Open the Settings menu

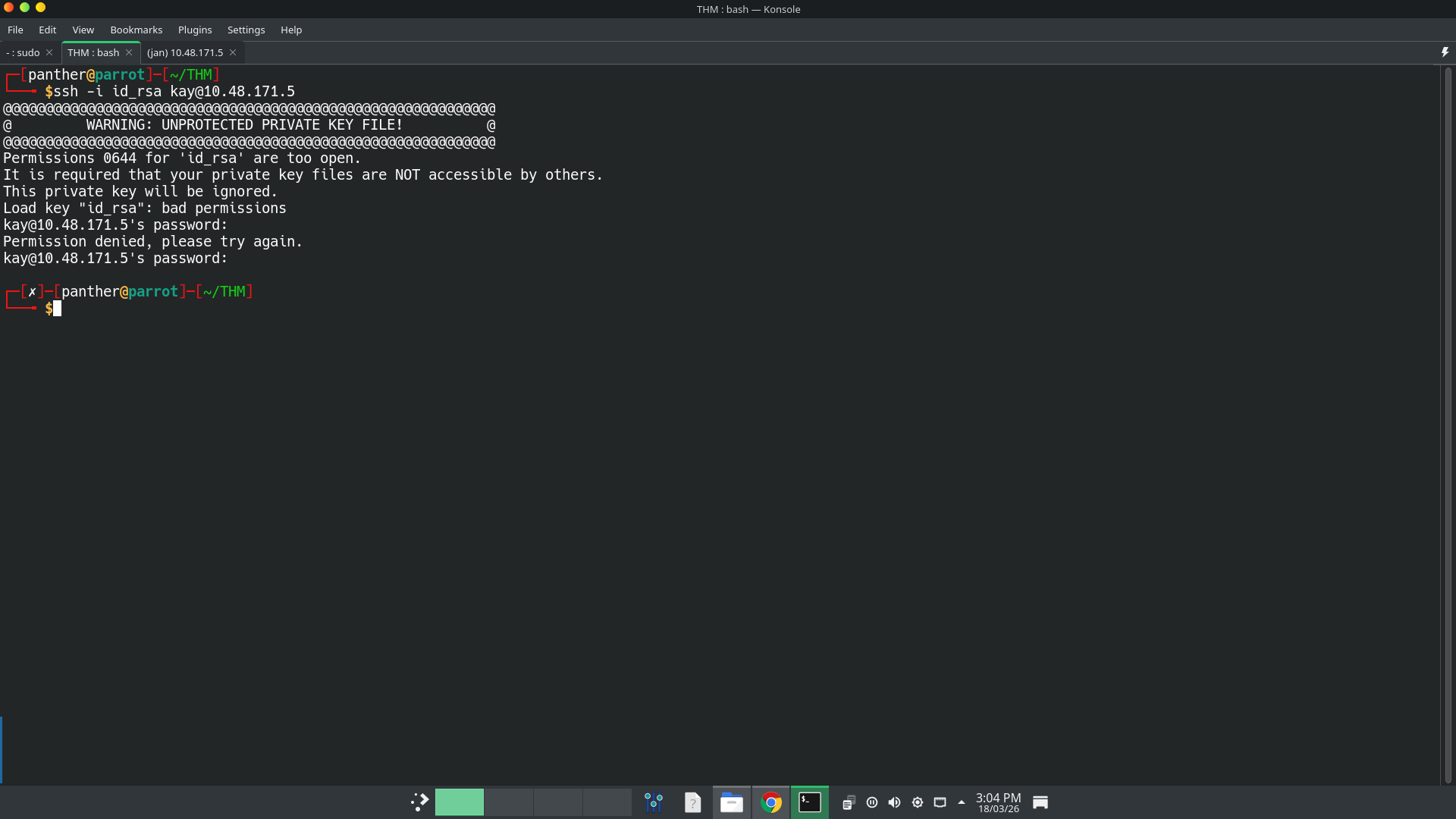click(x=246, y=30)
